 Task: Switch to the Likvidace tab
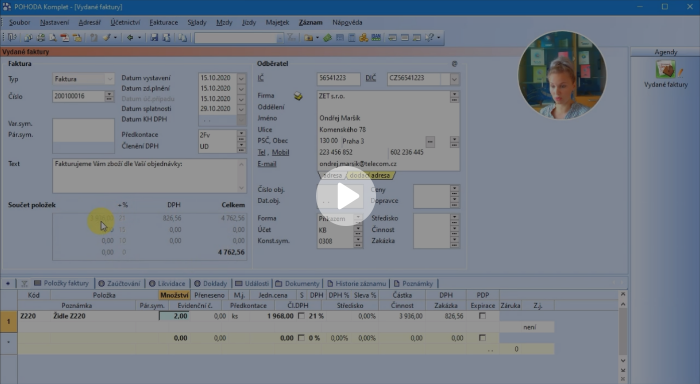(167, 284)
